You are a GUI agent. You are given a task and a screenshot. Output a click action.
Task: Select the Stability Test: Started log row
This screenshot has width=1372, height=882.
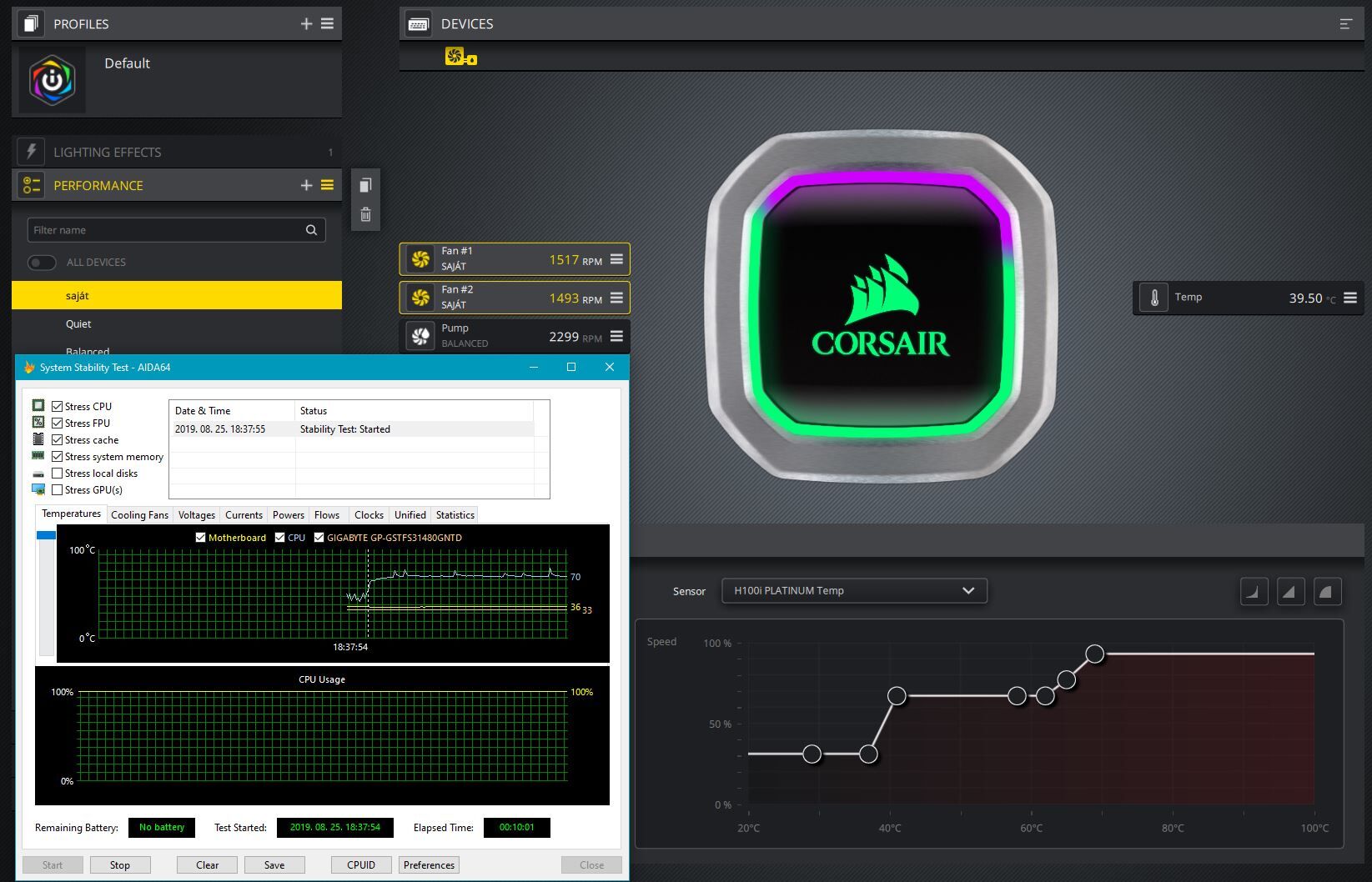tap(351, 428)
